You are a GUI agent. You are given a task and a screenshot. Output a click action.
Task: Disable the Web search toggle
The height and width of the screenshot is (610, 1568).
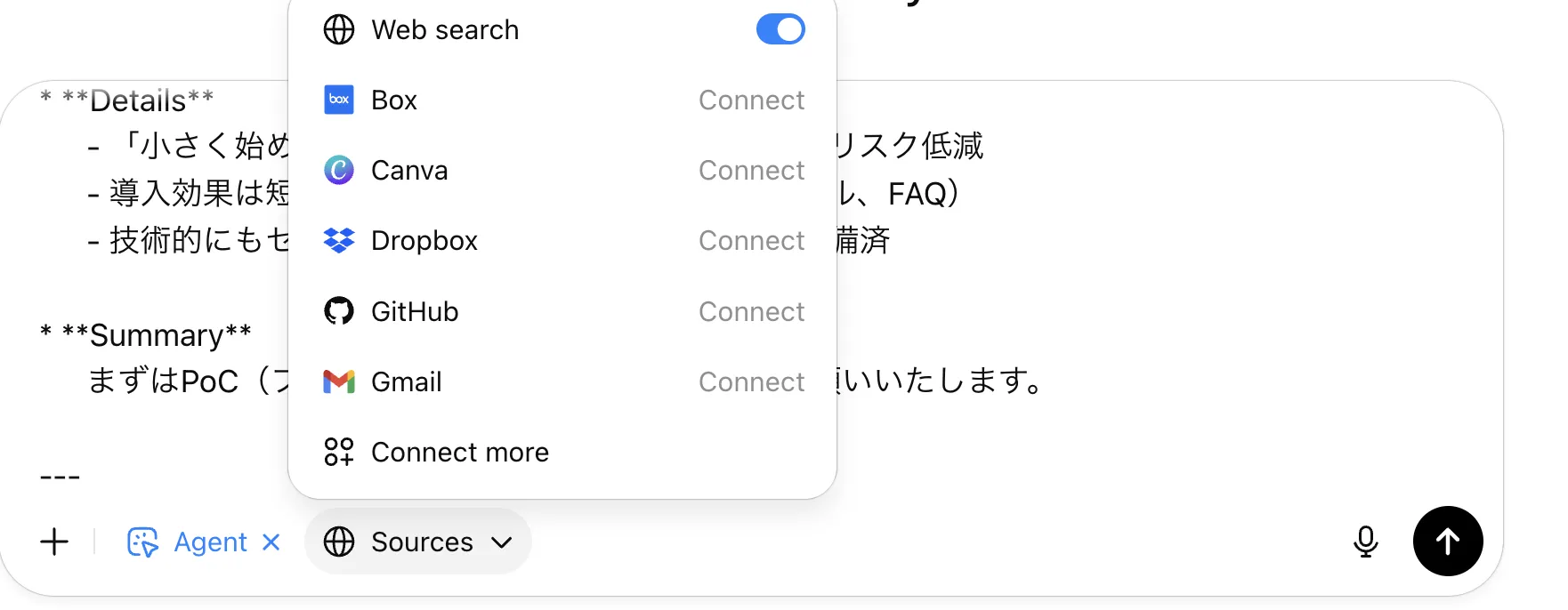(780, 29)
